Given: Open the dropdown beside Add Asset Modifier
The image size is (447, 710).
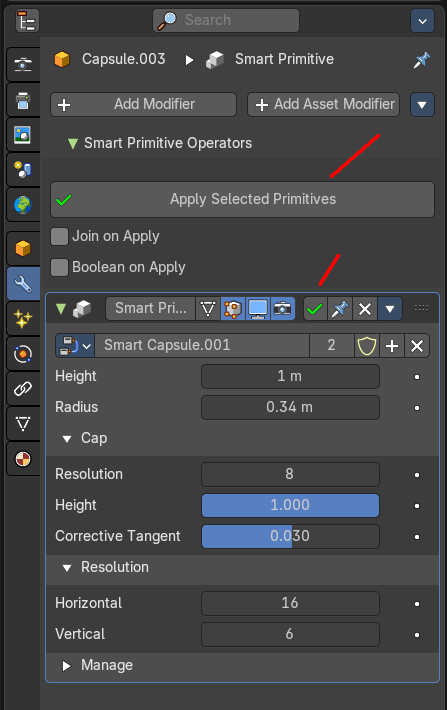Looking at the screenshot, I should (x=422, y=105).
